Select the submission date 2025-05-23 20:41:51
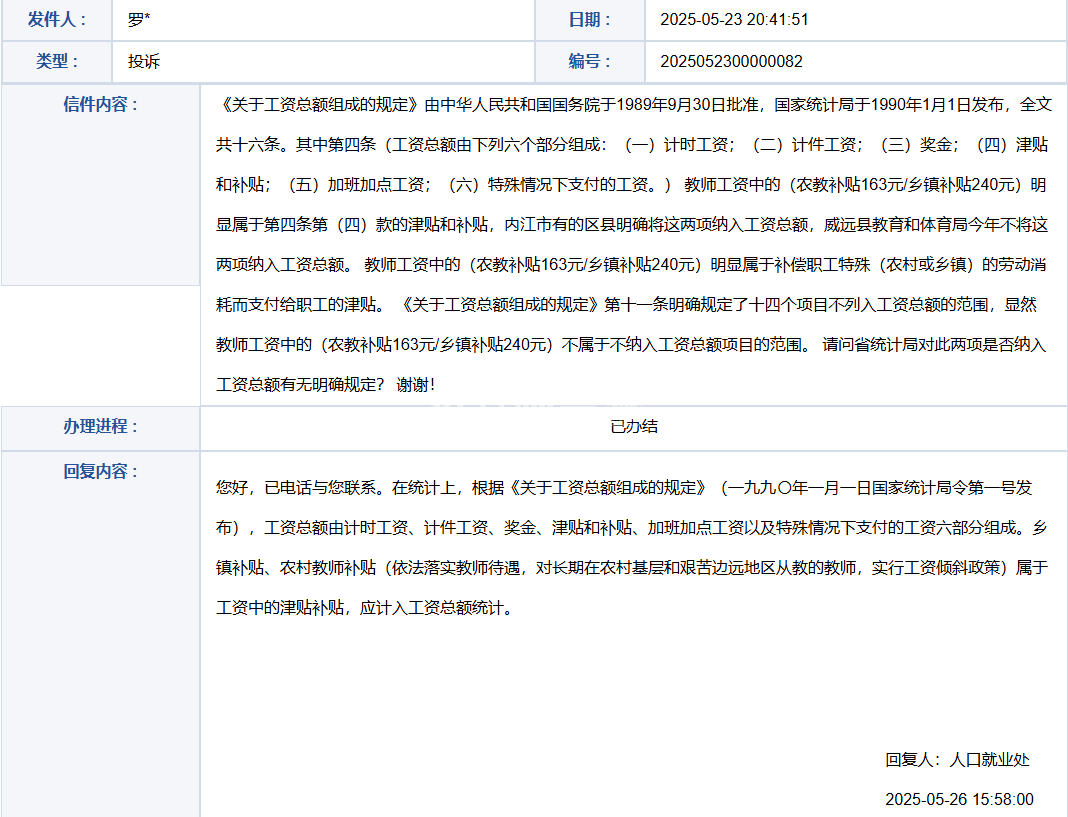The height and width of the screenshot is (817, 1068). point(734,20)
